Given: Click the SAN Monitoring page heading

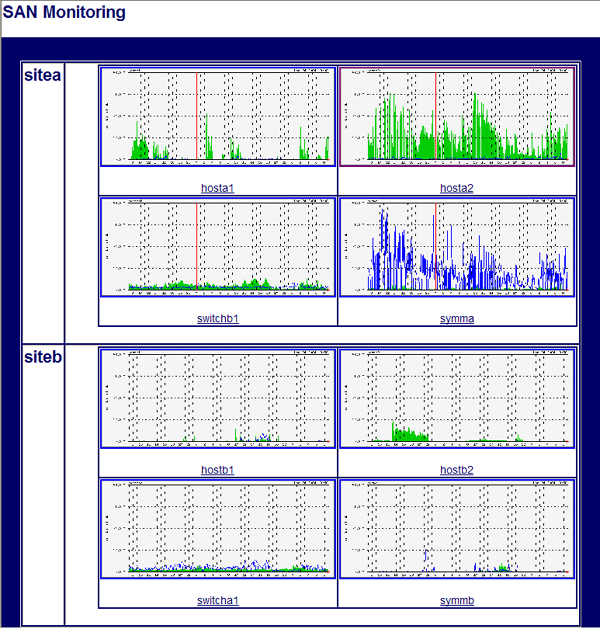Looking at the screenshot, I should click(x=64, y=13).
